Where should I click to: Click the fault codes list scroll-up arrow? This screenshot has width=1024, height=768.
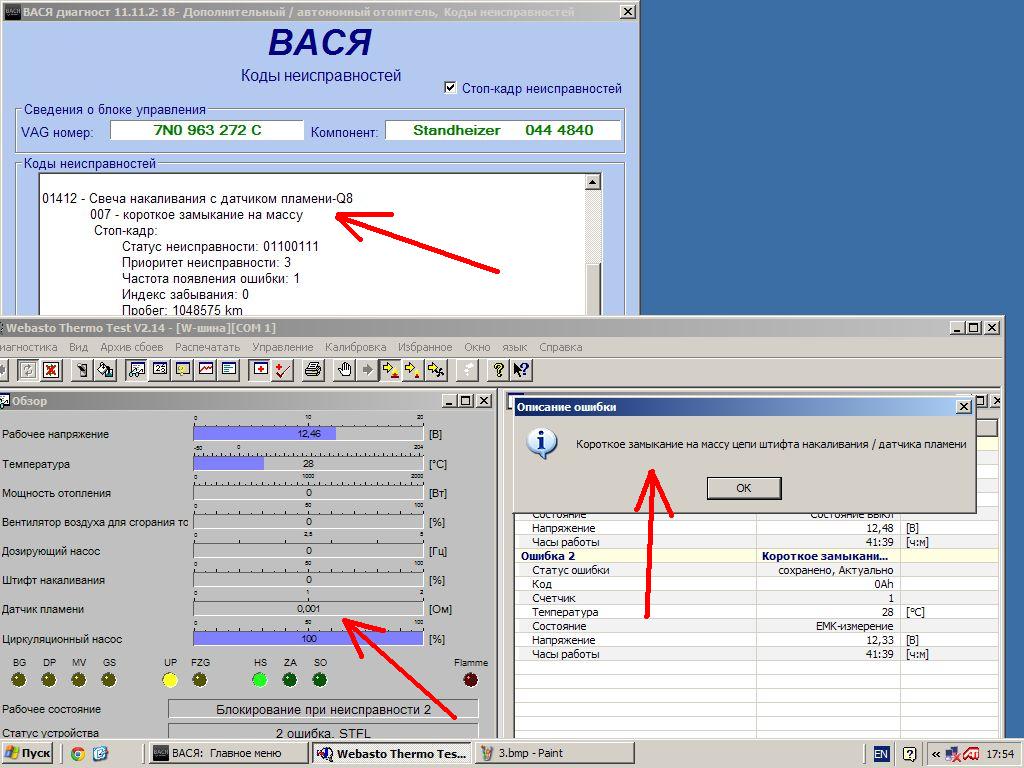(592, 182)
